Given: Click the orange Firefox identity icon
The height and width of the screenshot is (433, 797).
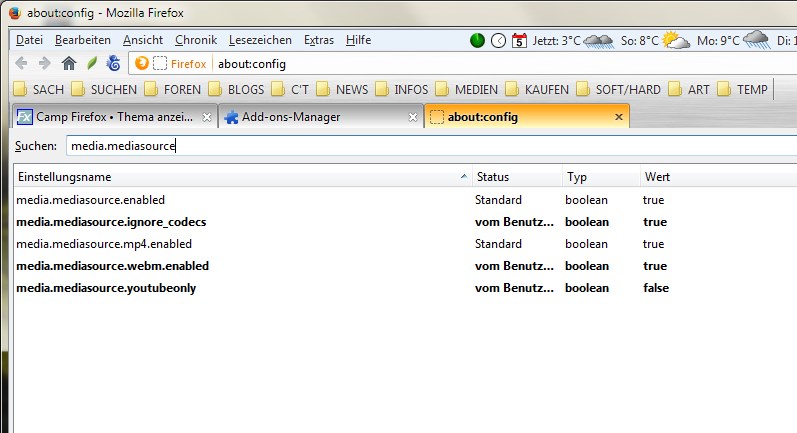Looking at the screenshot, I should point(142,64).
